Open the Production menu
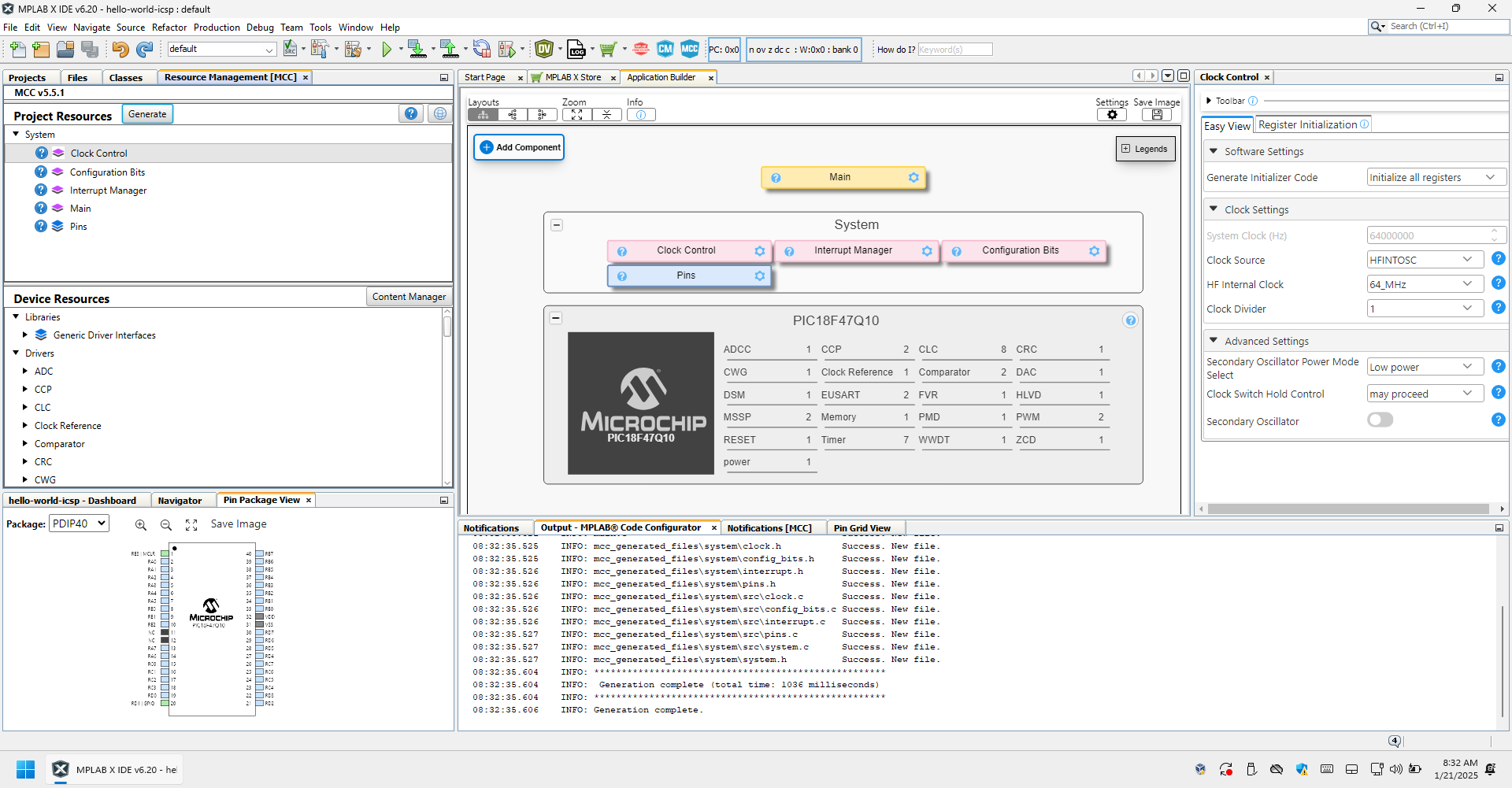 pyautogui.click(x=217, y=28)
